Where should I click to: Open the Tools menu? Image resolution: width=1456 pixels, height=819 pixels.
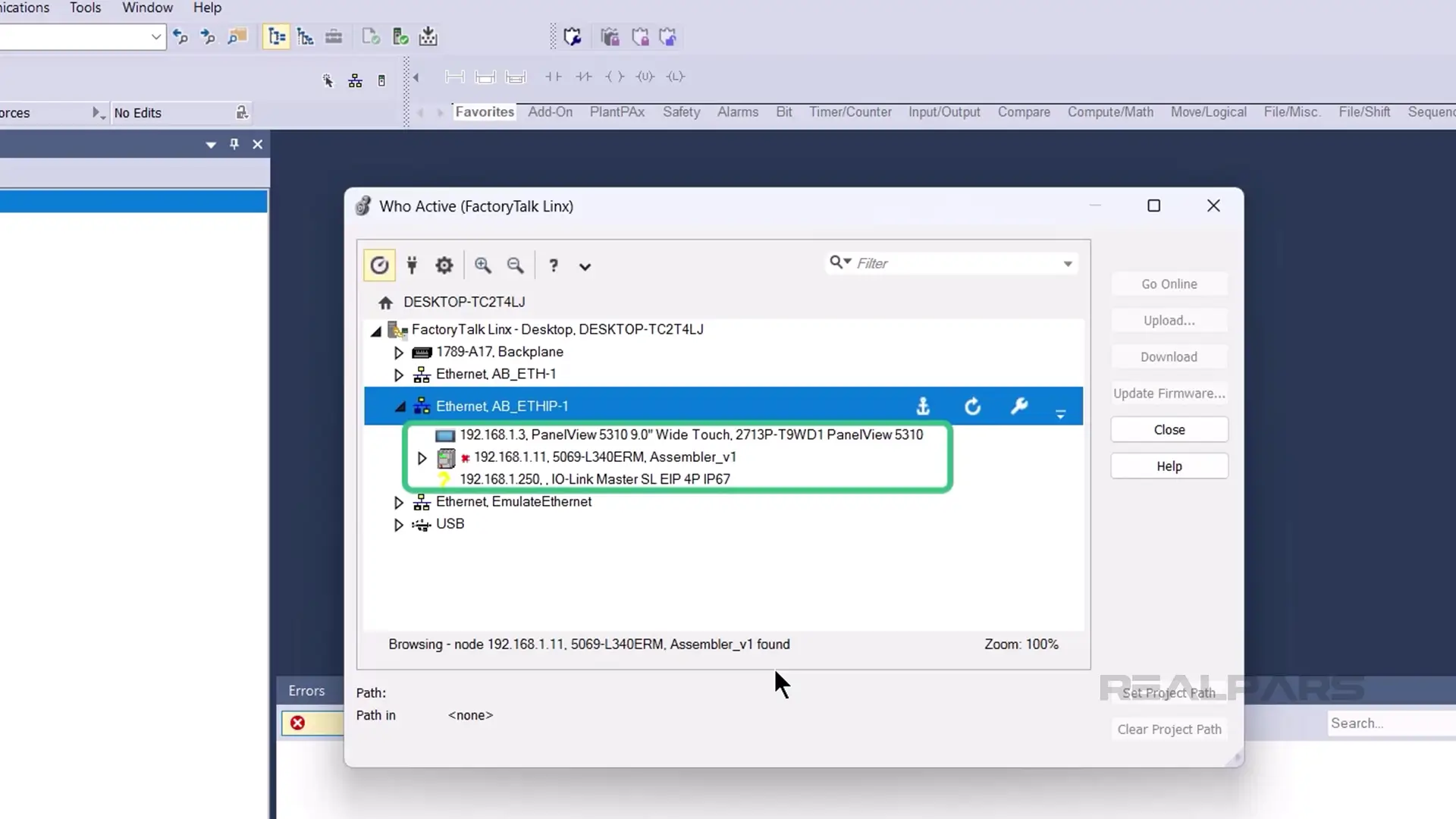pos(85,8)
